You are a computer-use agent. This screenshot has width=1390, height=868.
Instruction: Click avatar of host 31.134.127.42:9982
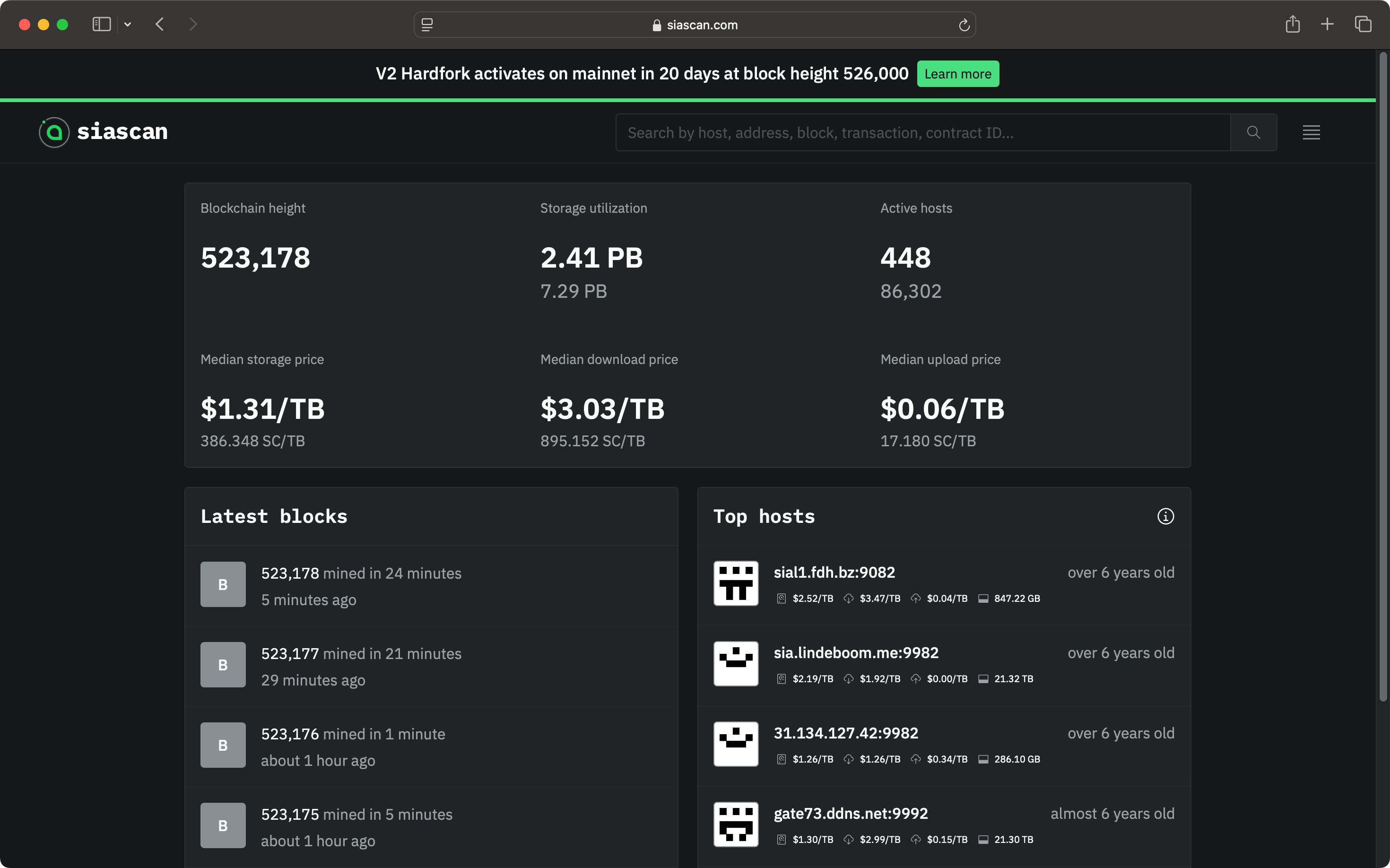[x=736, y=744]
